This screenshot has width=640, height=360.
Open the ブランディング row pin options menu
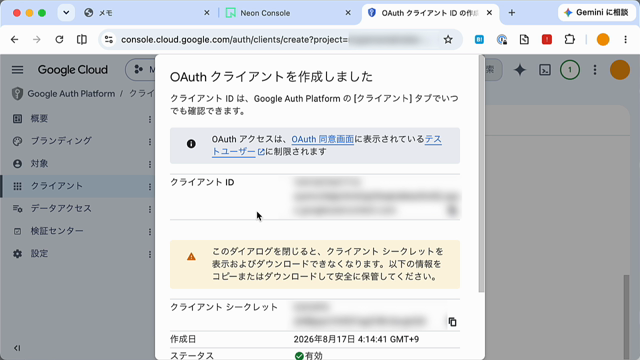pyautogui.click(x=150, y=141)
